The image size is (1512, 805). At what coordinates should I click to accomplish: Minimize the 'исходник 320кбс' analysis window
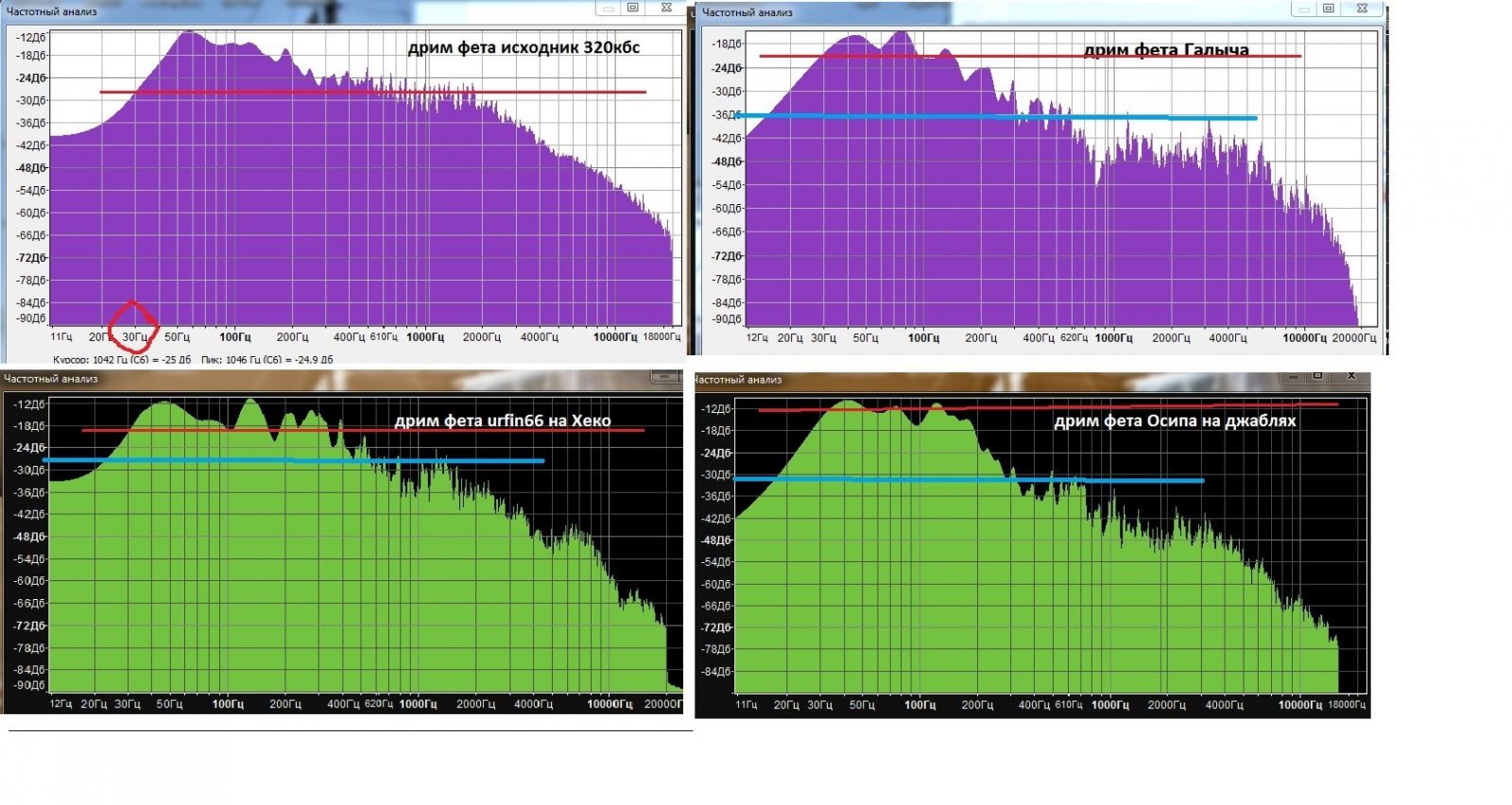[x=608, y=8]
